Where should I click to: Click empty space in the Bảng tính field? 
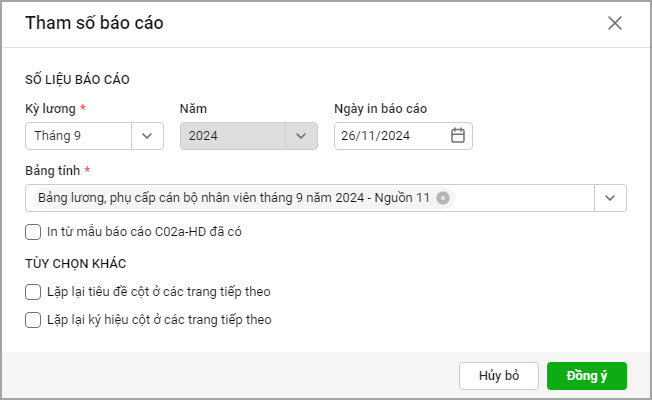[525, 198]
